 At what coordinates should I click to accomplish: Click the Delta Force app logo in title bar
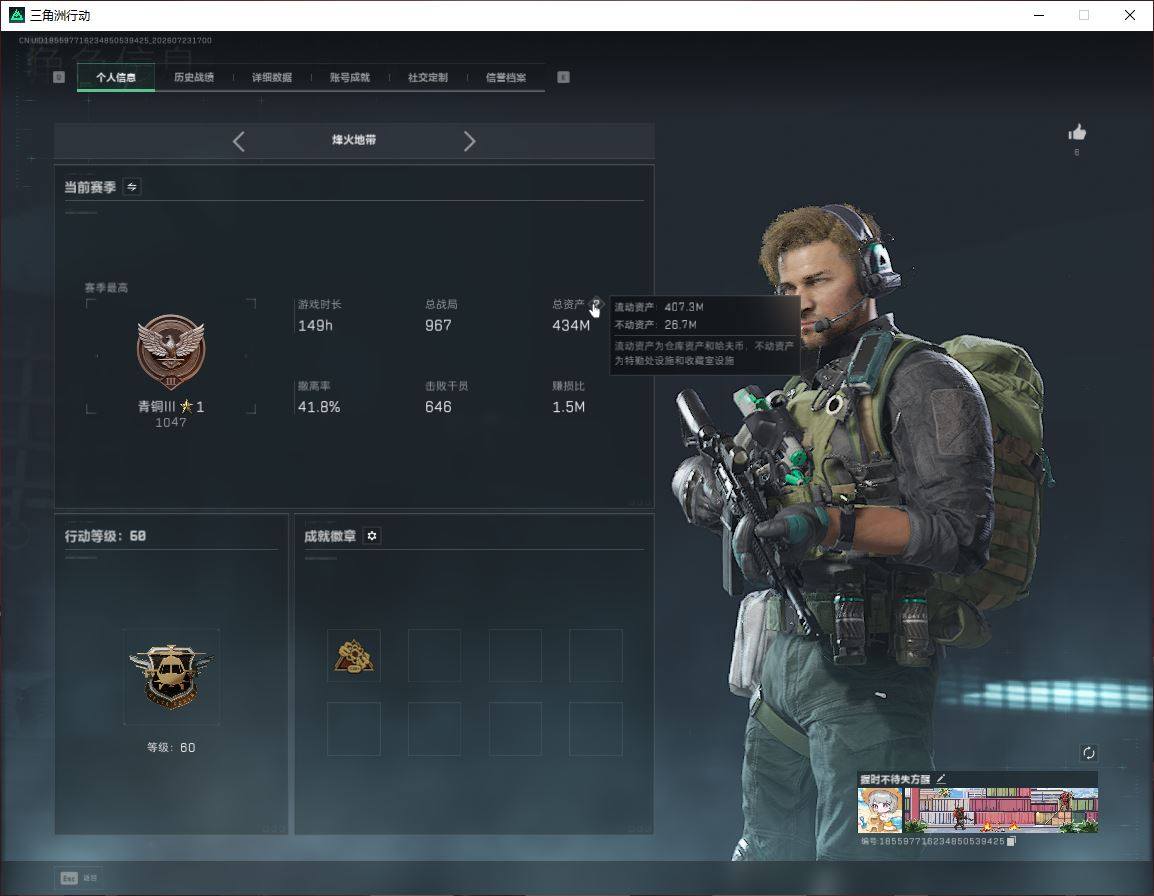[x=16, y=15]
